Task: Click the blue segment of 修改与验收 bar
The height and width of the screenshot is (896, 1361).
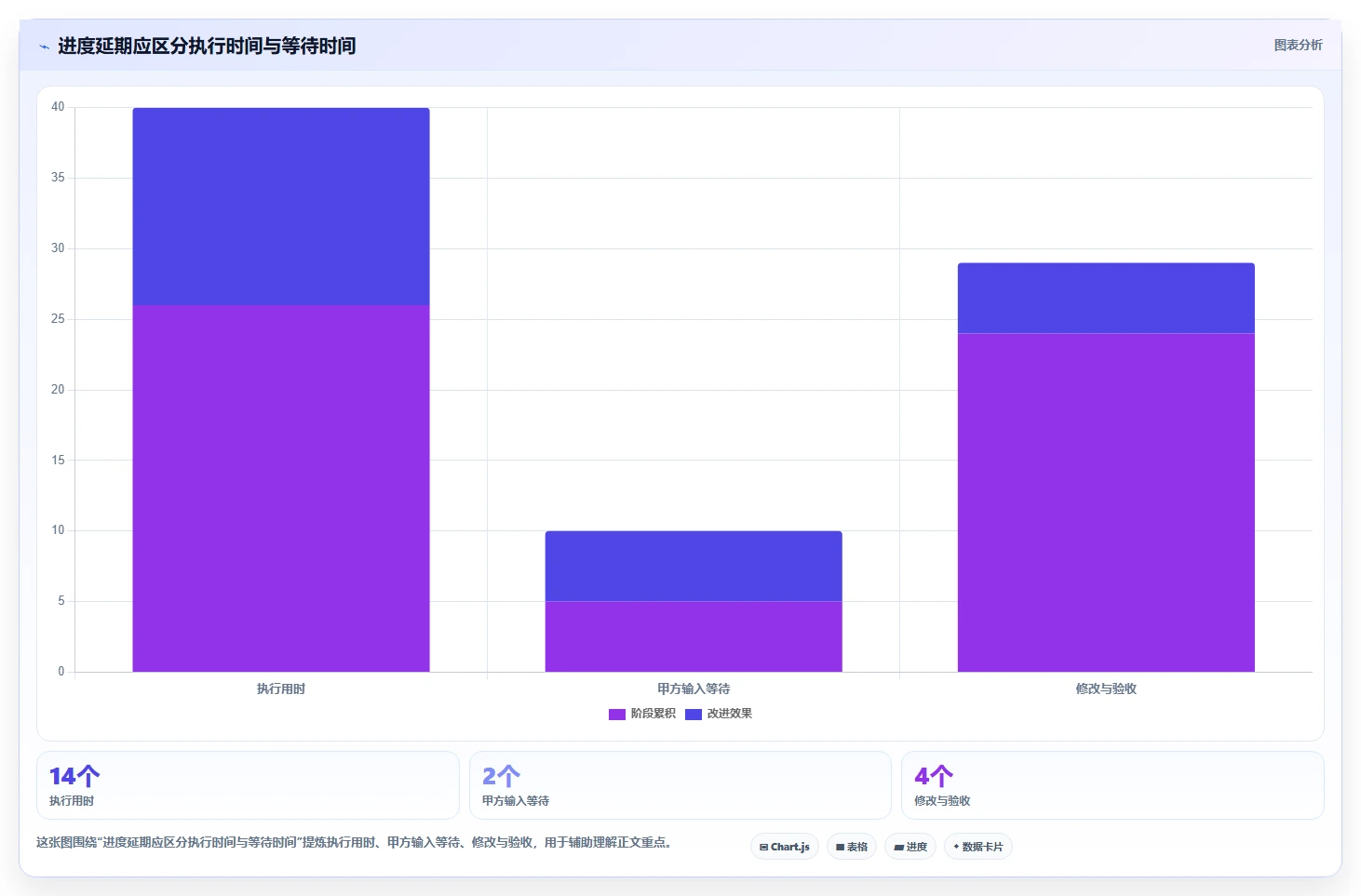Action: [x=1106, y=299]
